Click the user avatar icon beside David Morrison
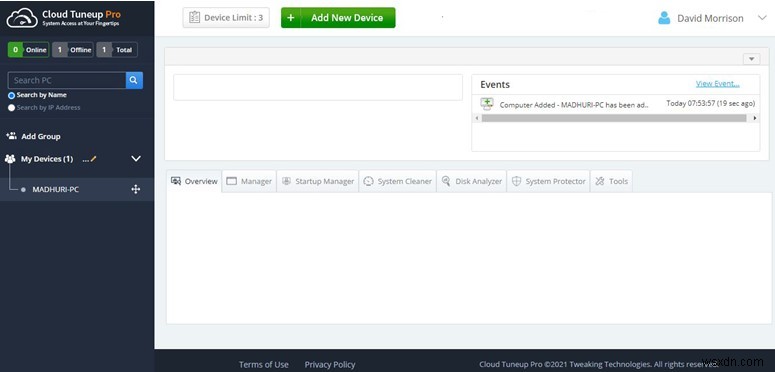 tap(664, 18)
